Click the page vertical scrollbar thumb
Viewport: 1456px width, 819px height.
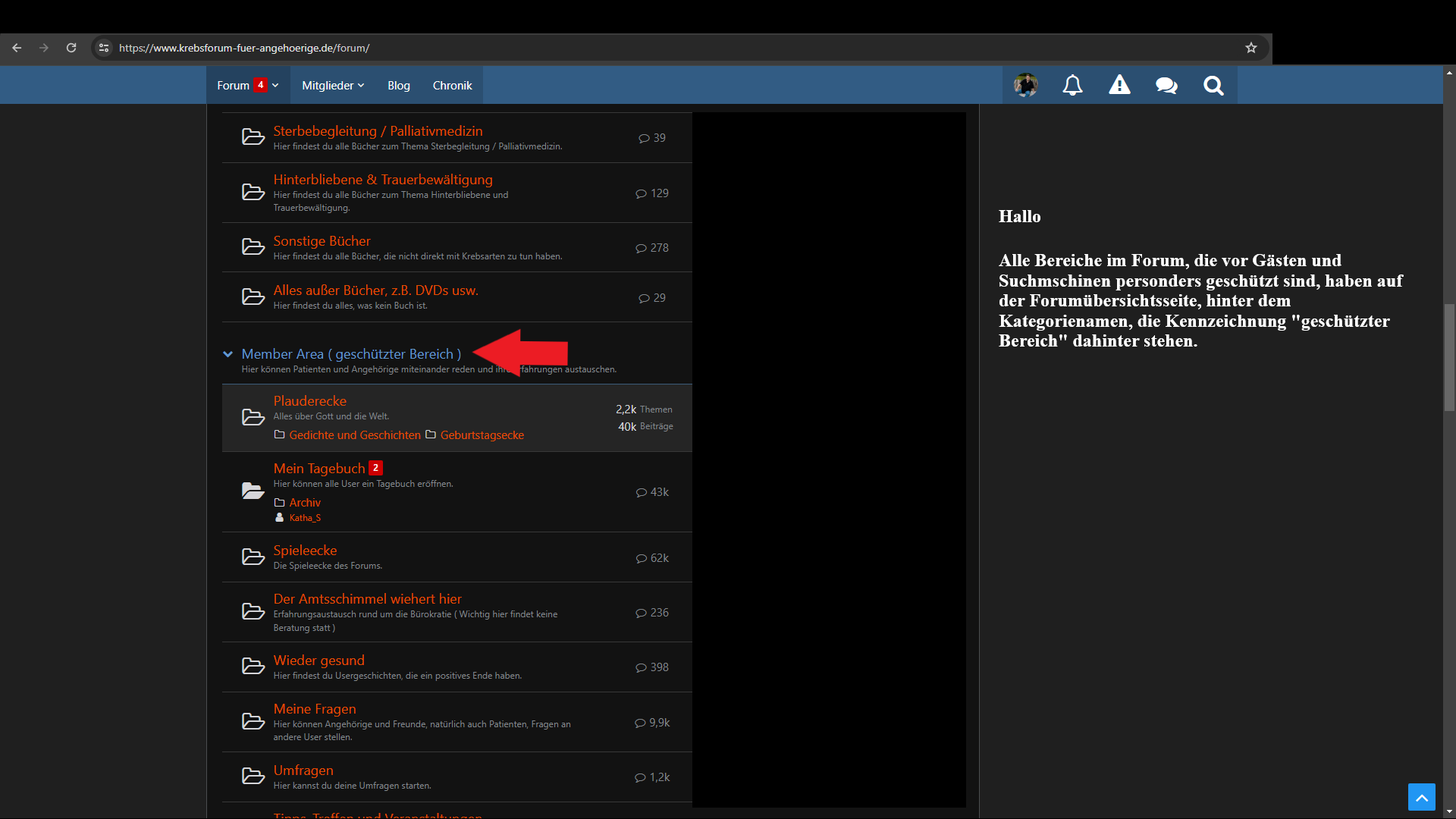point(1449,356)
